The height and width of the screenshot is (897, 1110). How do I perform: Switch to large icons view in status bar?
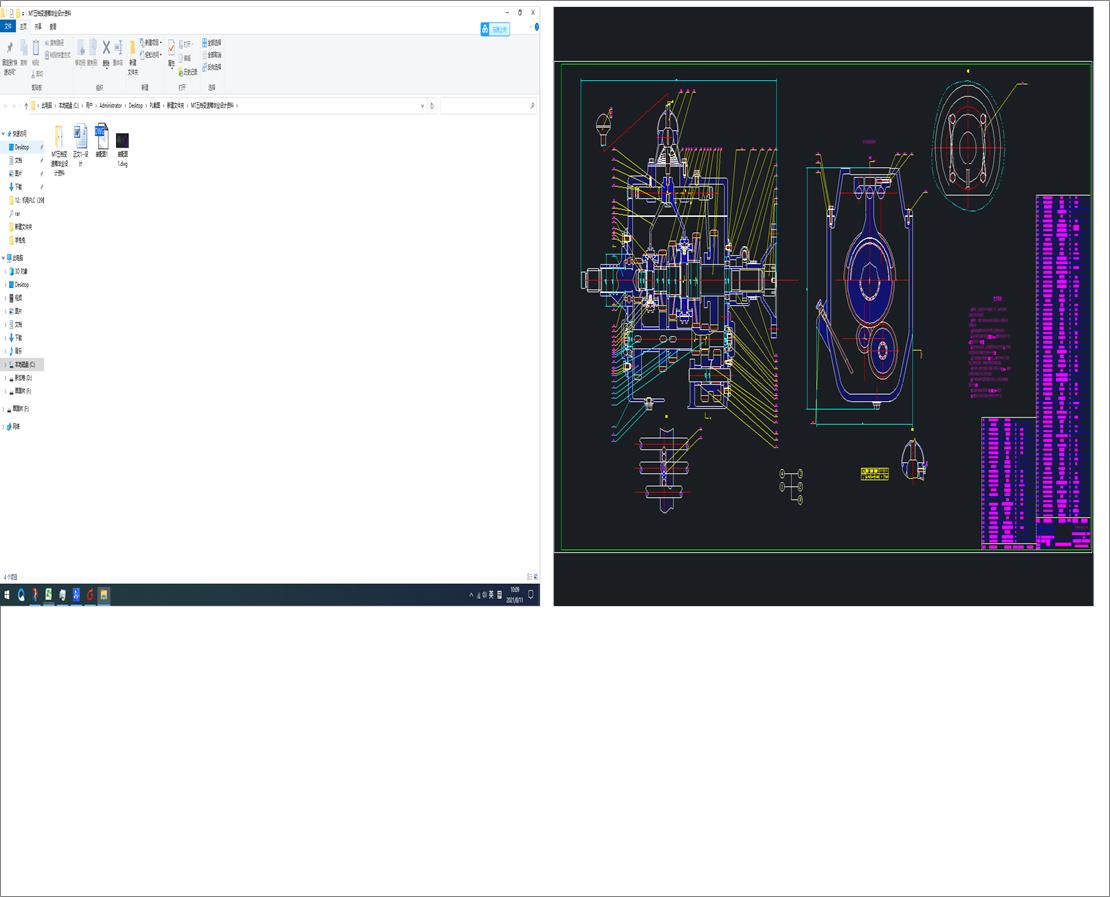click(x=535, y=577)
